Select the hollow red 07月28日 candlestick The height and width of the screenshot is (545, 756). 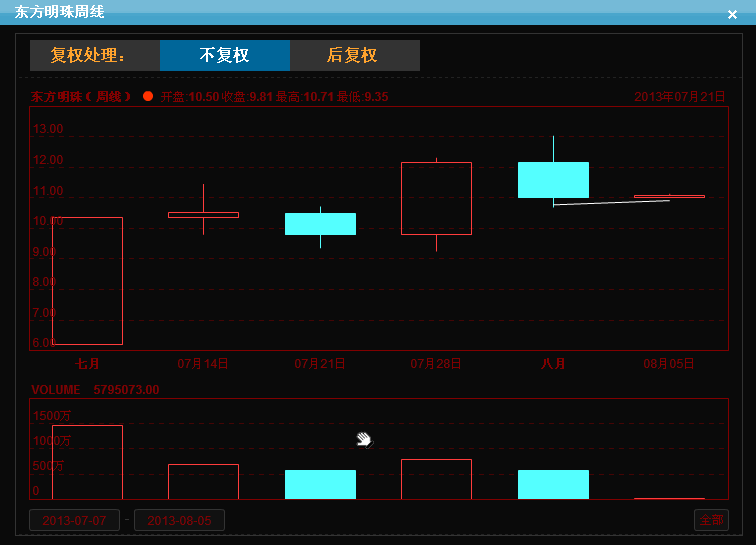[x=436, y=198]
